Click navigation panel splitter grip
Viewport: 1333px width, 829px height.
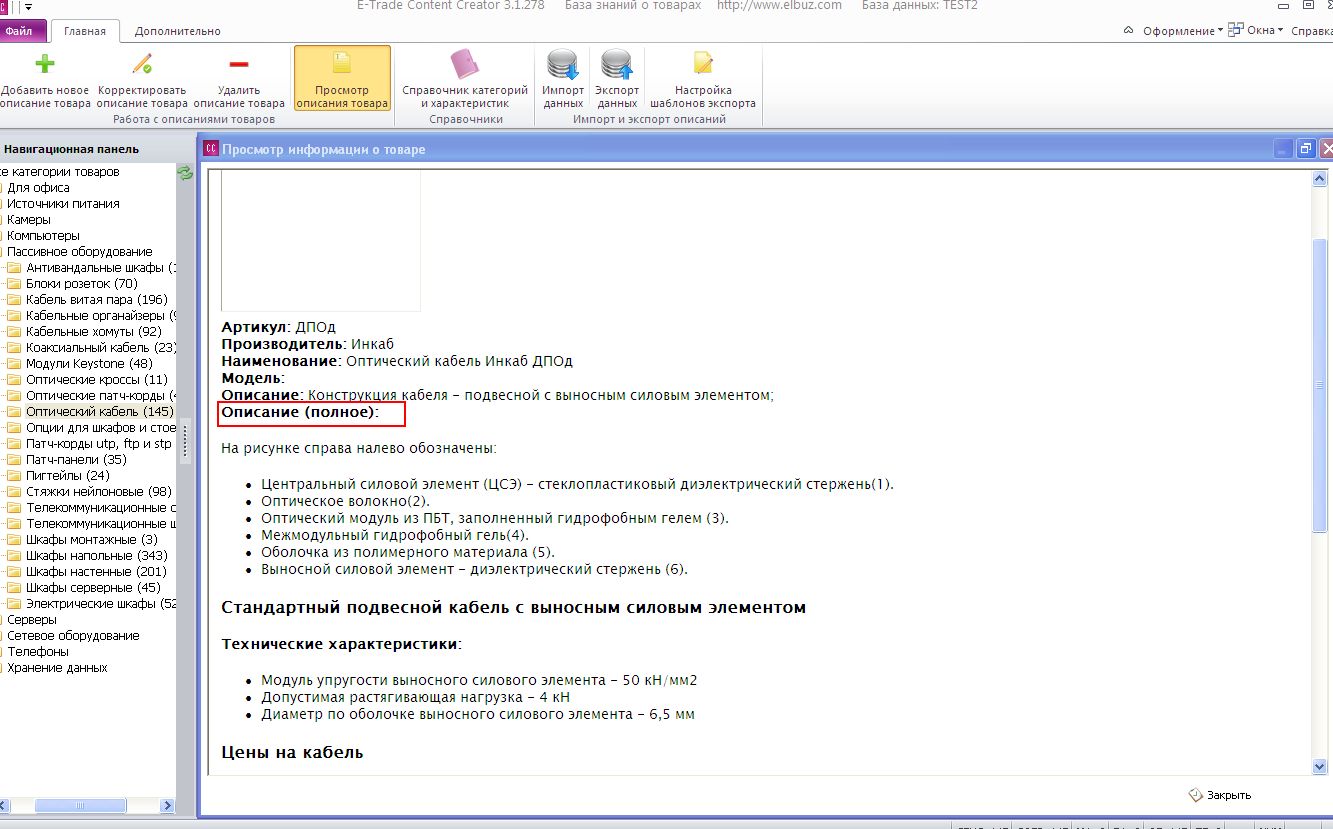tap(184, 442)
